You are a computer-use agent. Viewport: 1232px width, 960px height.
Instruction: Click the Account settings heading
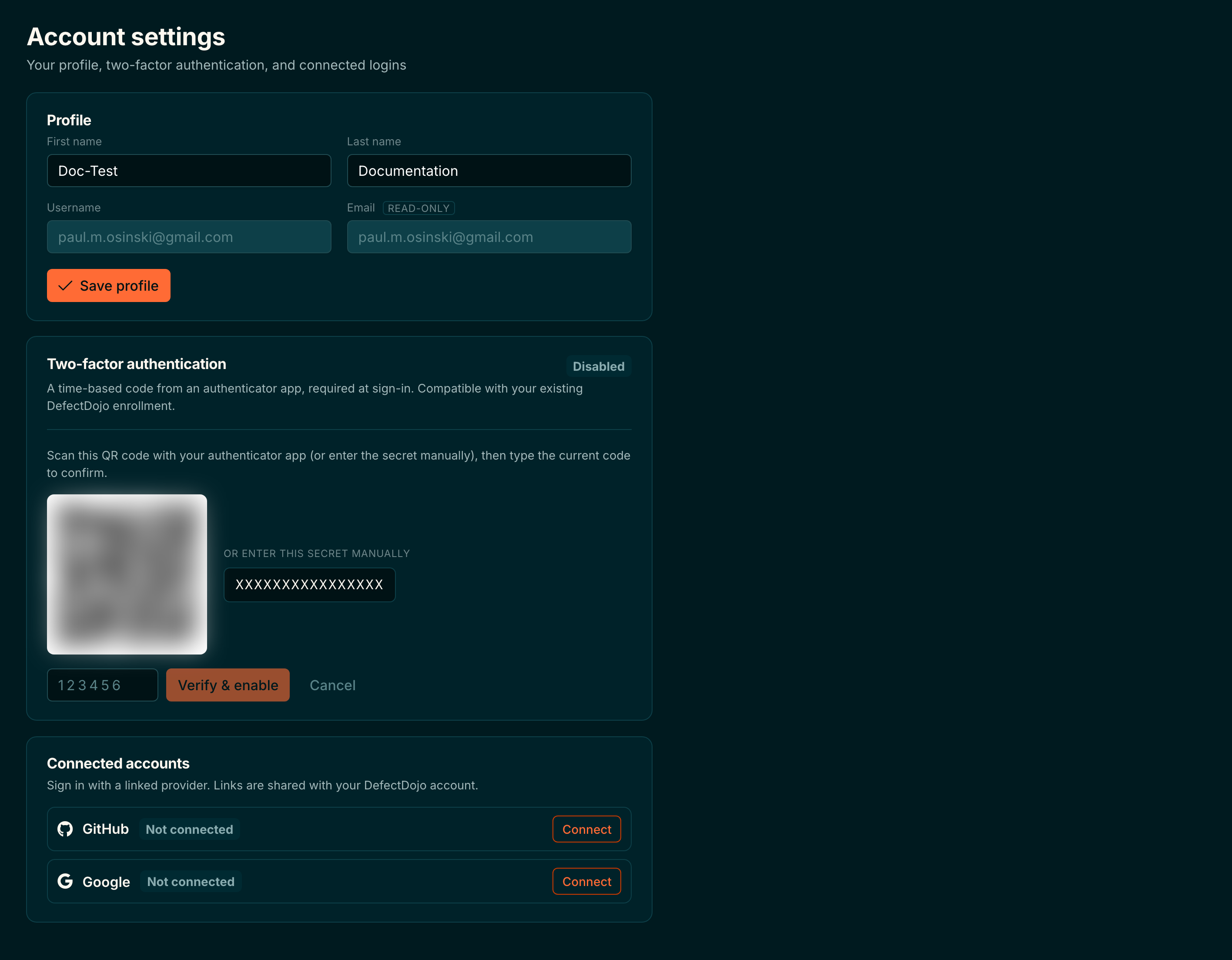pos(126,37)
